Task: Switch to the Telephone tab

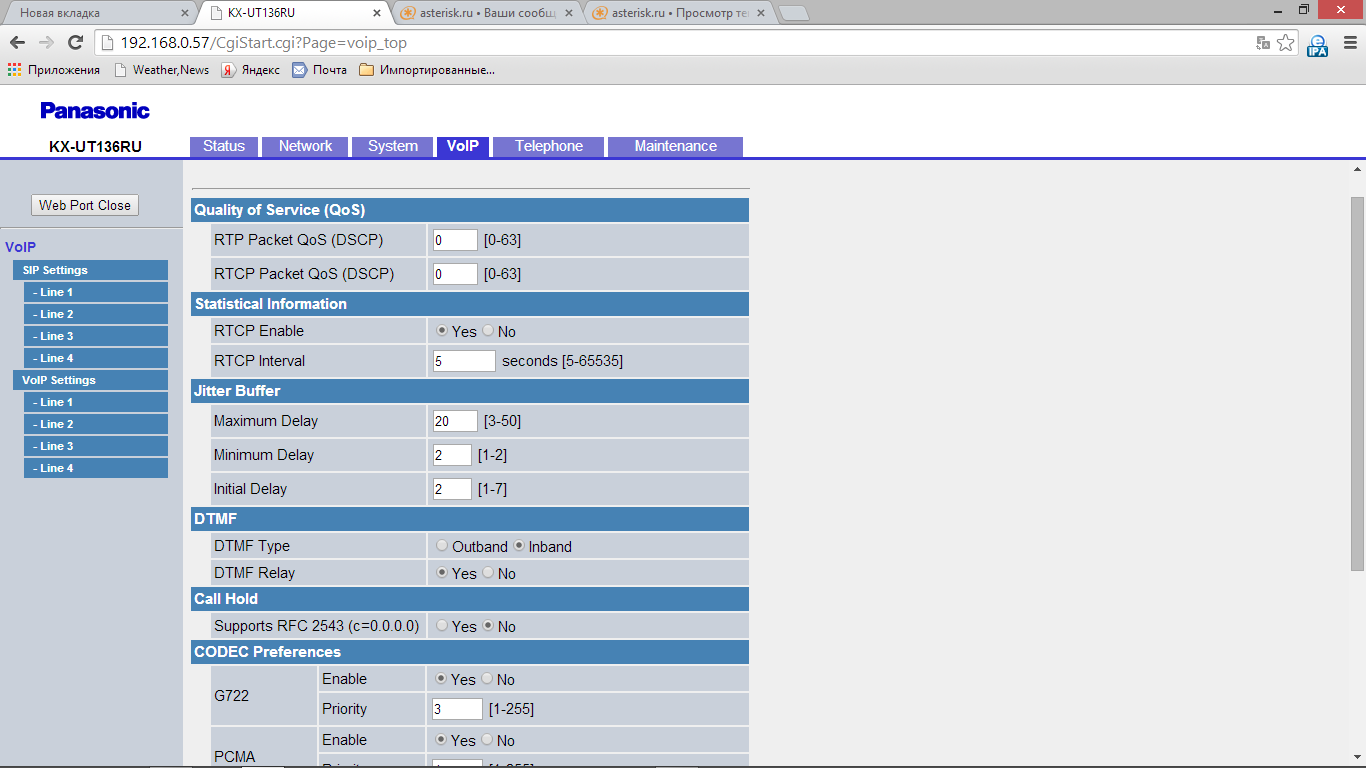Action: point(548,146)
